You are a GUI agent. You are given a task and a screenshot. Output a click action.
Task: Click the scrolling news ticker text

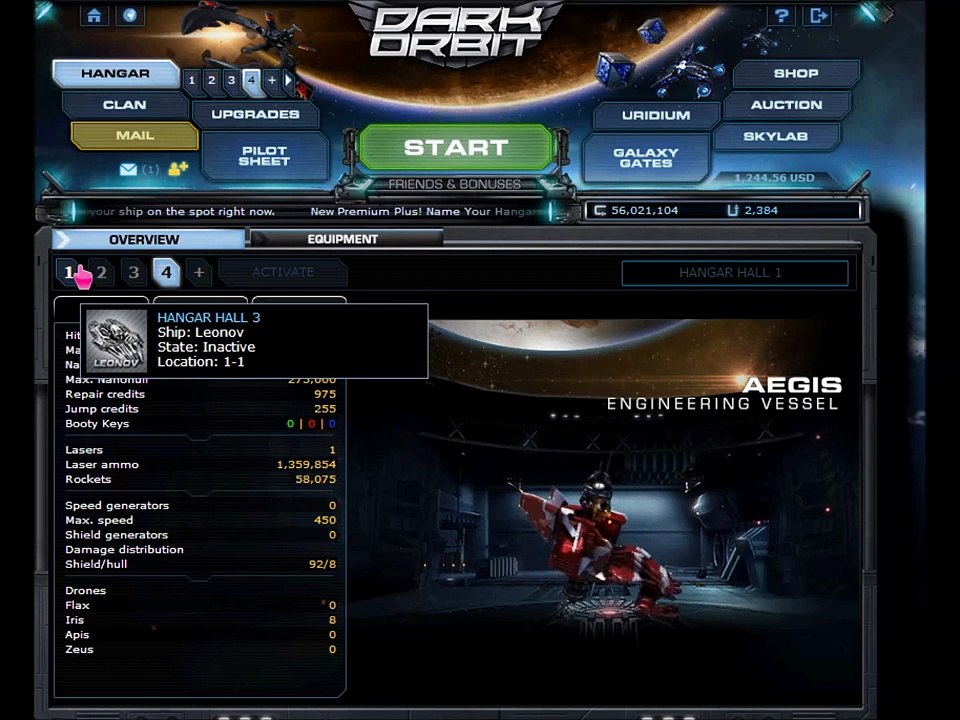(x=312, y=212)
